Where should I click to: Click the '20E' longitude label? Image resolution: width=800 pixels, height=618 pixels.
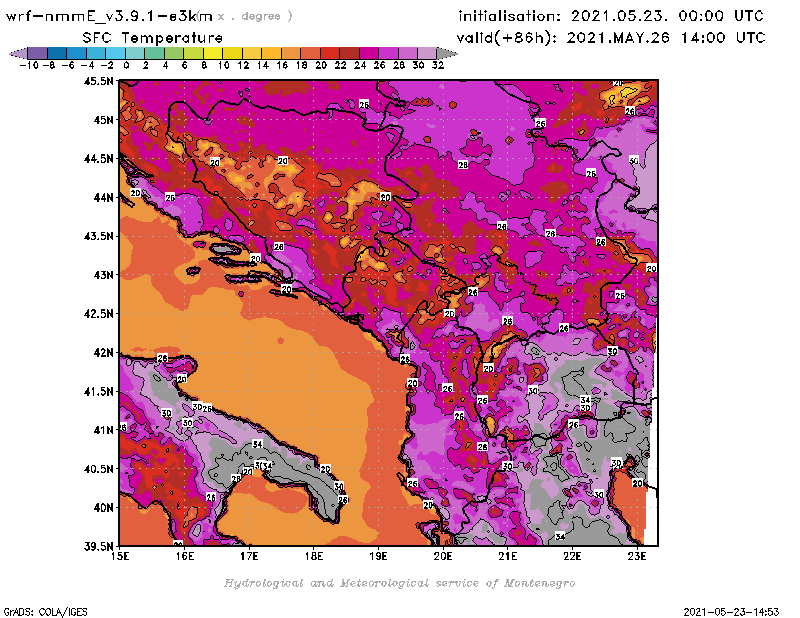(x=443, y=556)
